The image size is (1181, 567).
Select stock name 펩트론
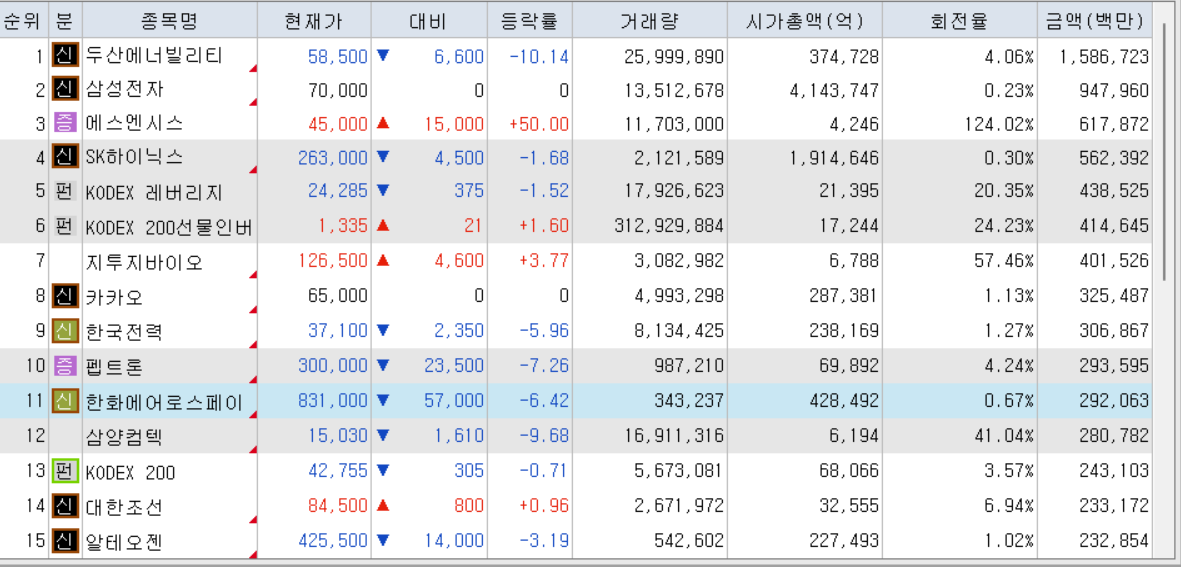[x=114, y=367]
